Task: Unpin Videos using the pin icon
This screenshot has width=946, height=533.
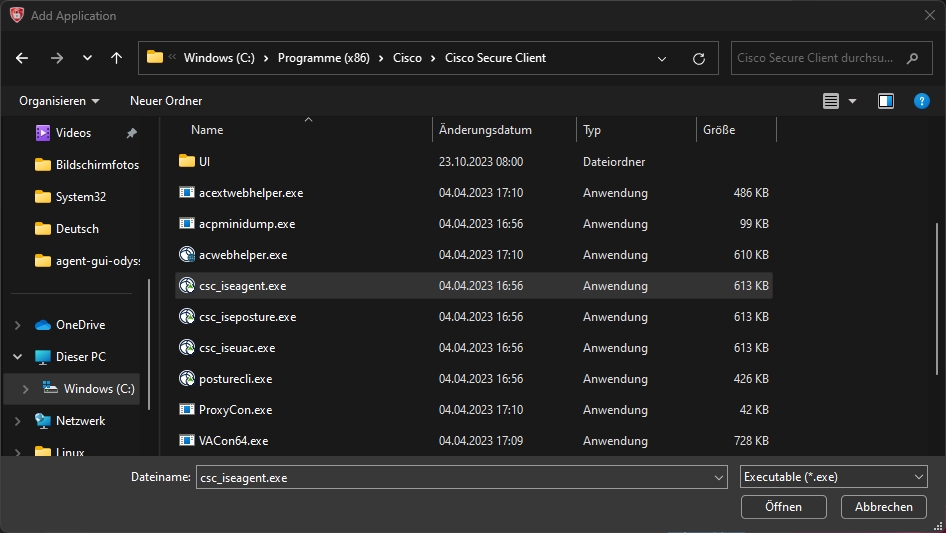Action: coord(131,133)
